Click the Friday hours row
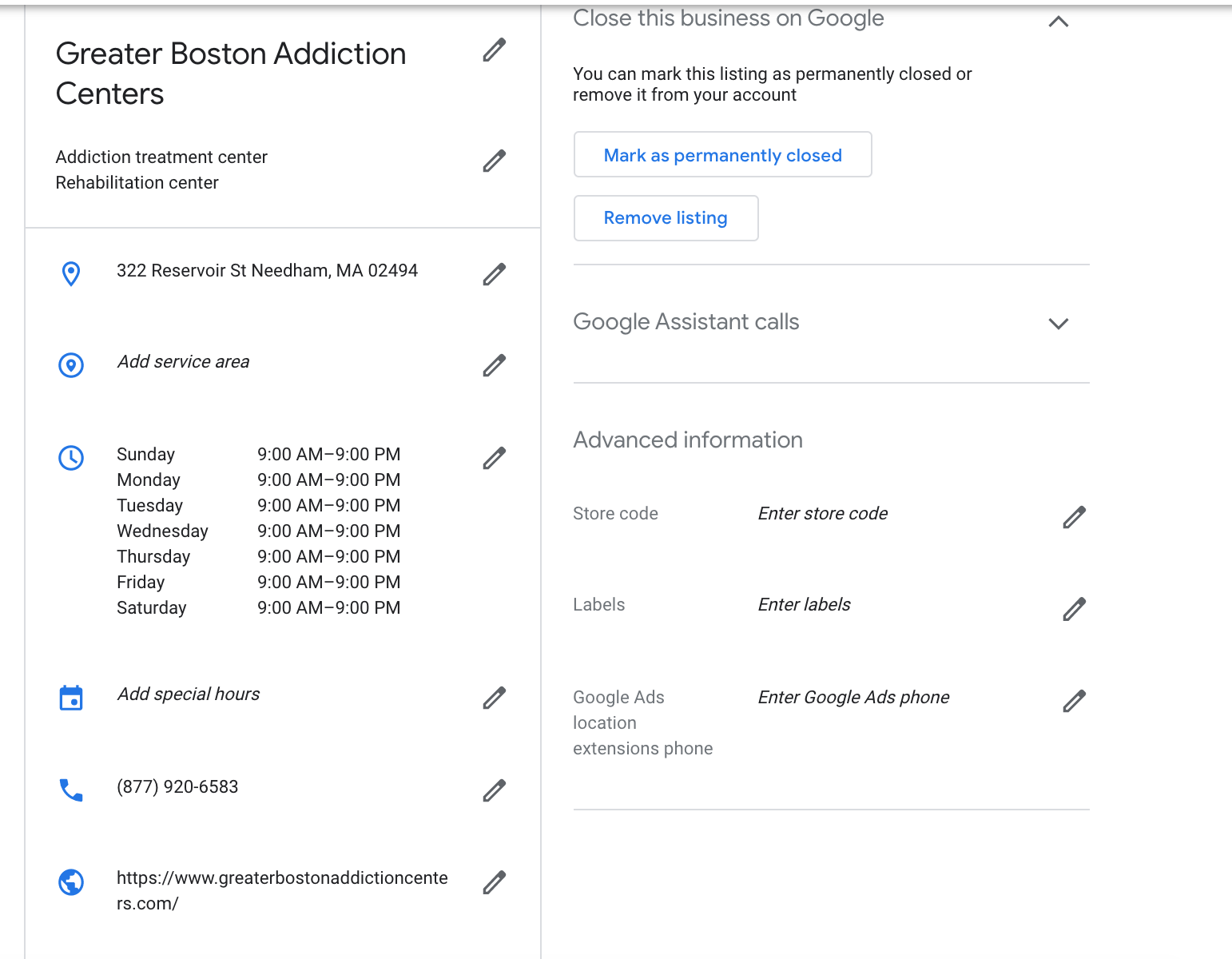This screenshot has height=959, width=1232. click(259, 582)
